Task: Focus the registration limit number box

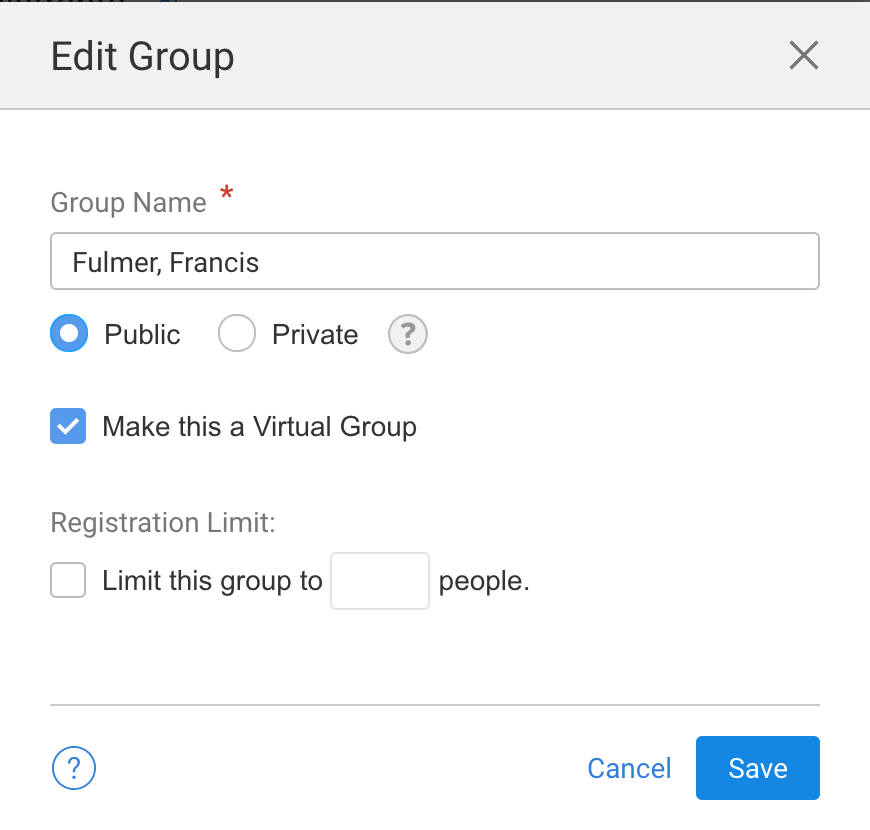Action: (380, 580)
